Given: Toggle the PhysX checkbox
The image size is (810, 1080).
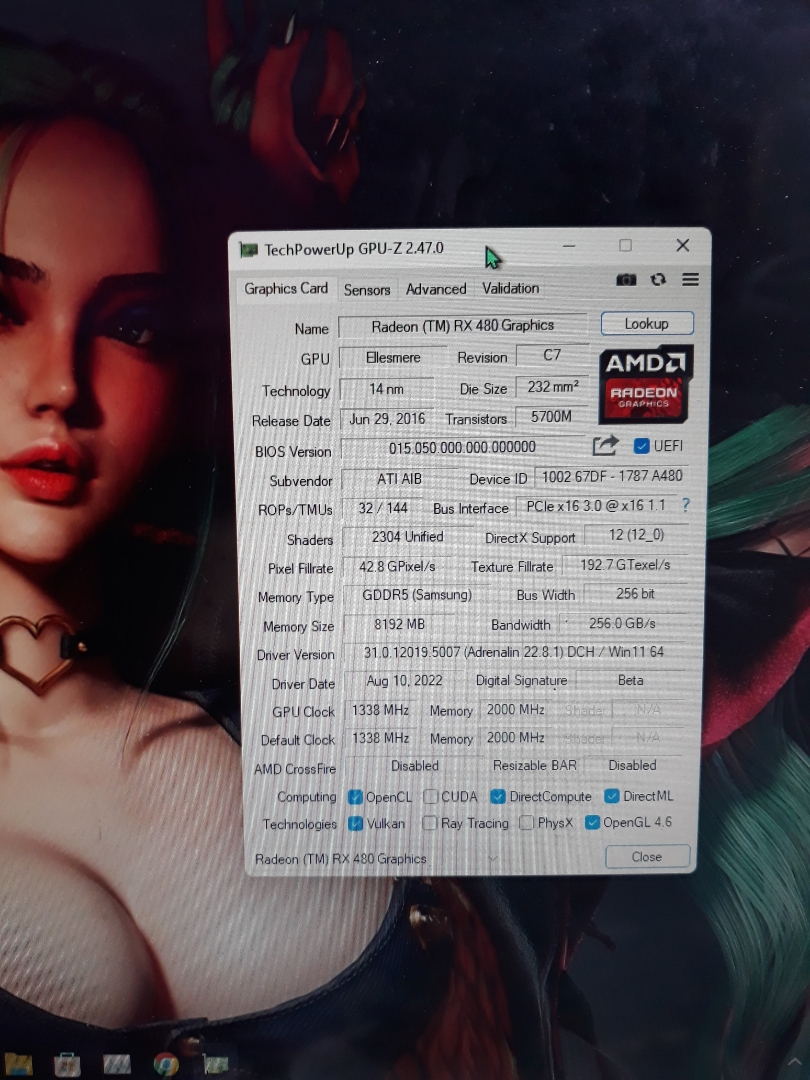Looking at the screenshot, I should click(526, 822).
